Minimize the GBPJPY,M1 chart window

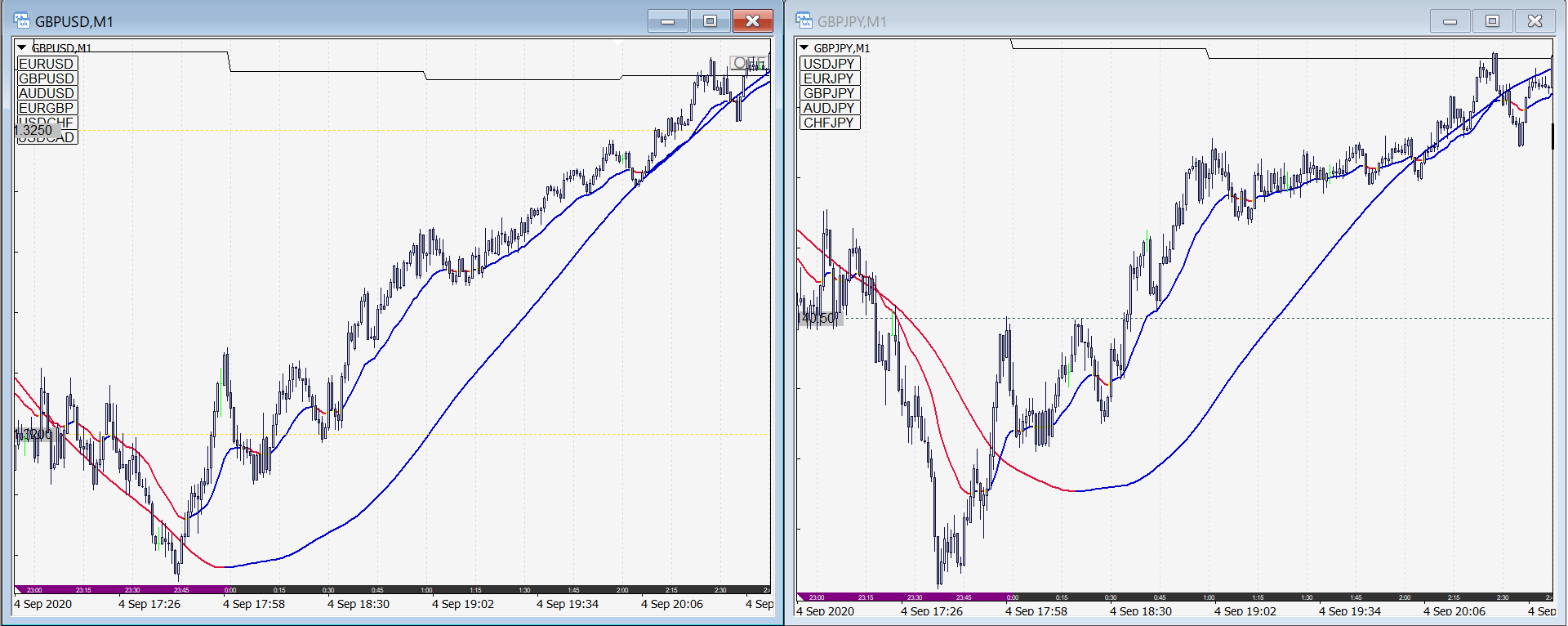coord(1450,21)
